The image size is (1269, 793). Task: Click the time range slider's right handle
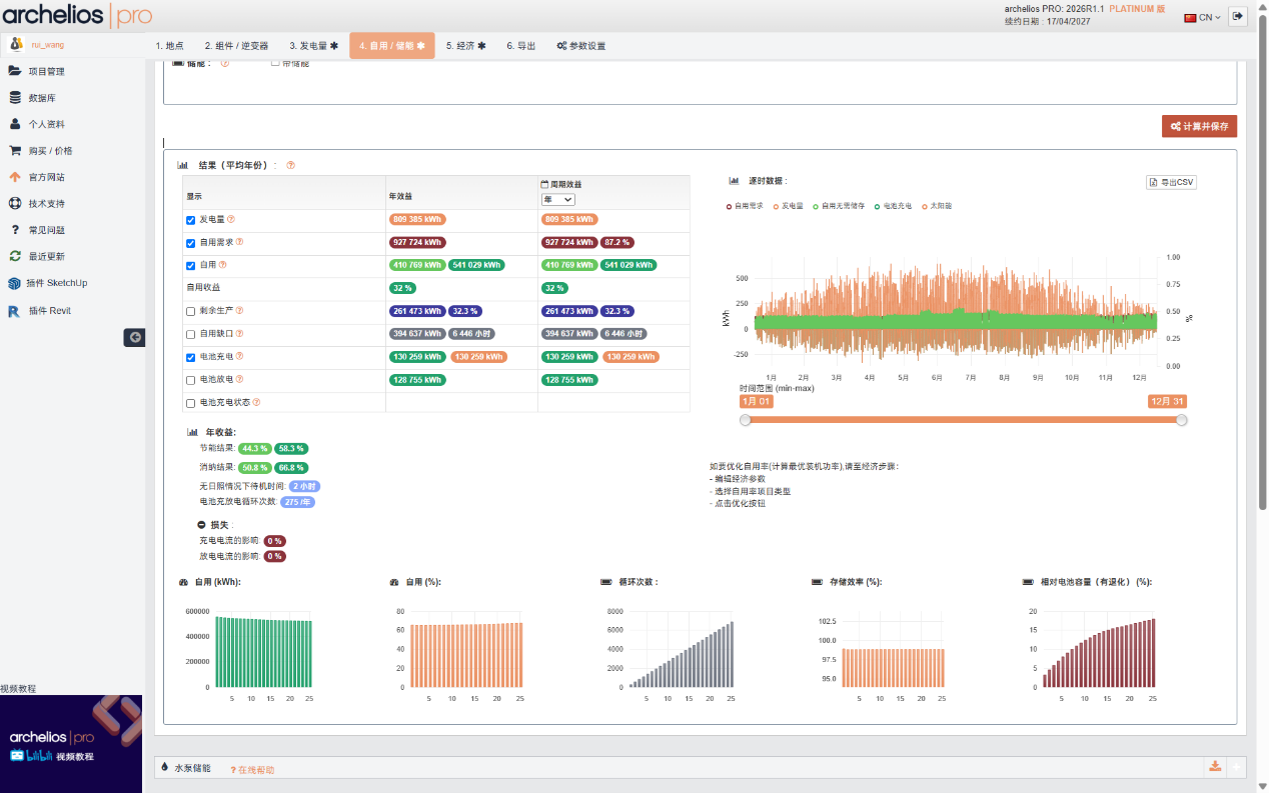click(1182, 421)
